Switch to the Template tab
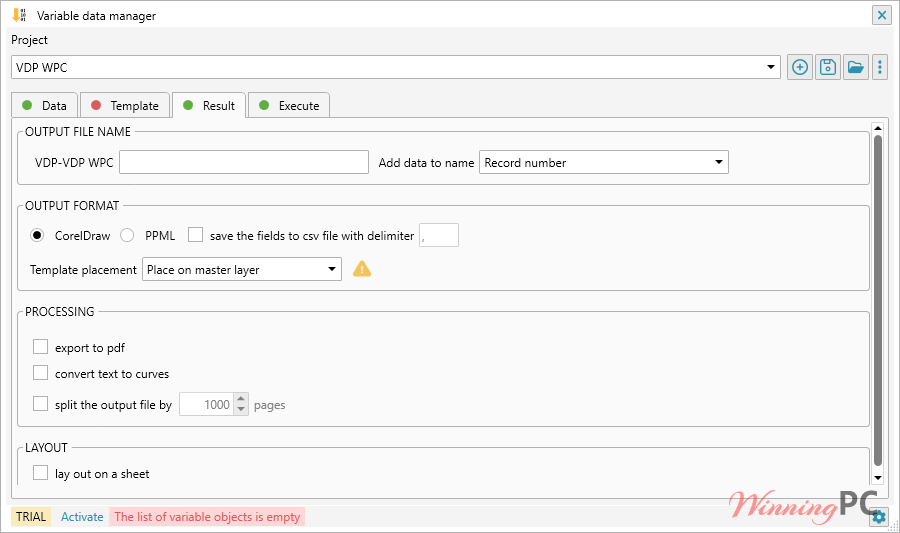Screen dimensions: 900x533 pos(125,106)
